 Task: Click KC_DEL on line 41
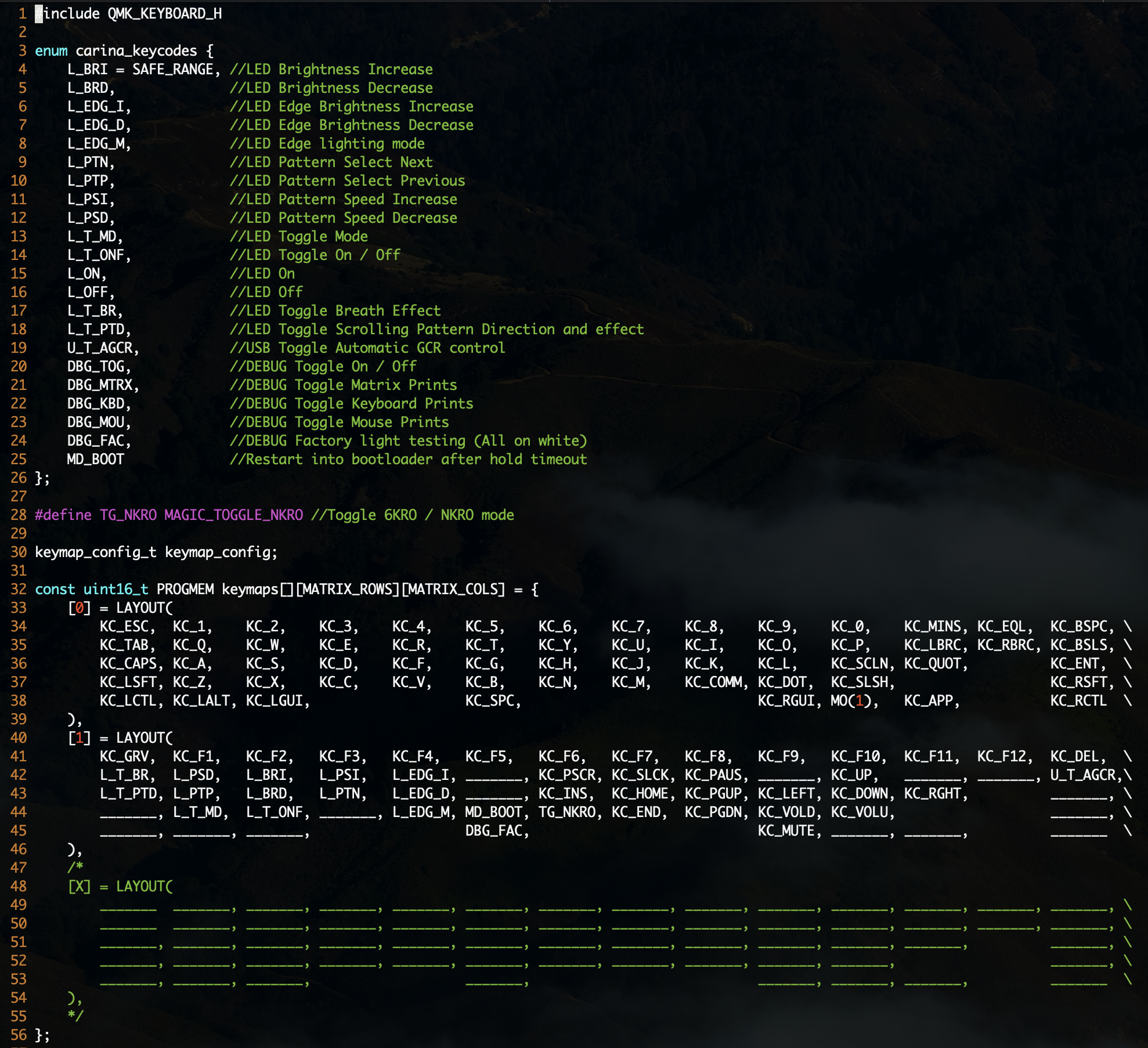[x=1075, y=756]
